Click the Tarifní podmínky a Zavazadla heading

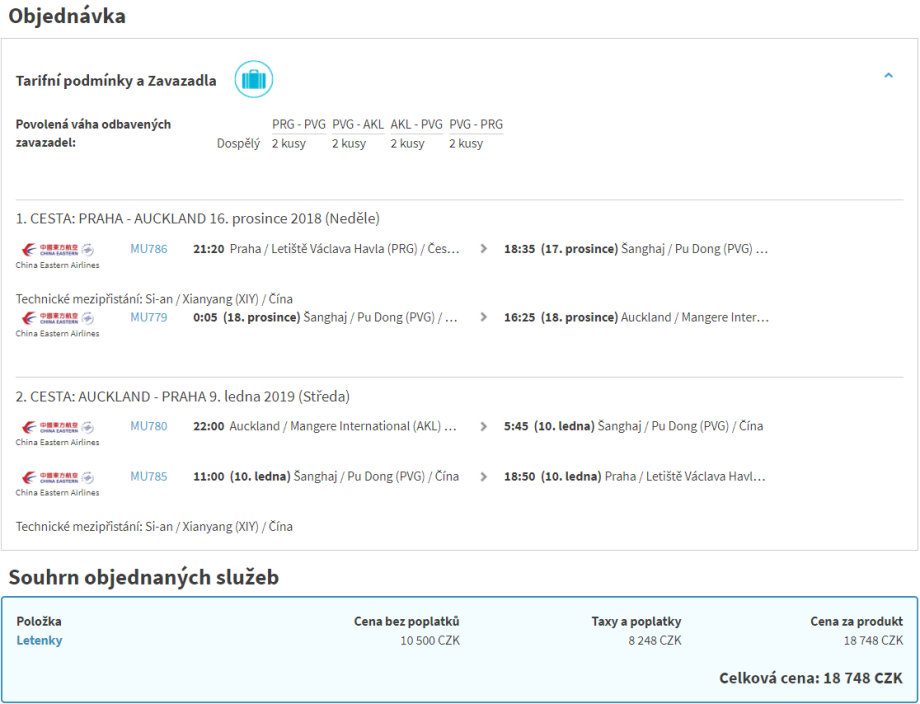click(x=116, y=81)
